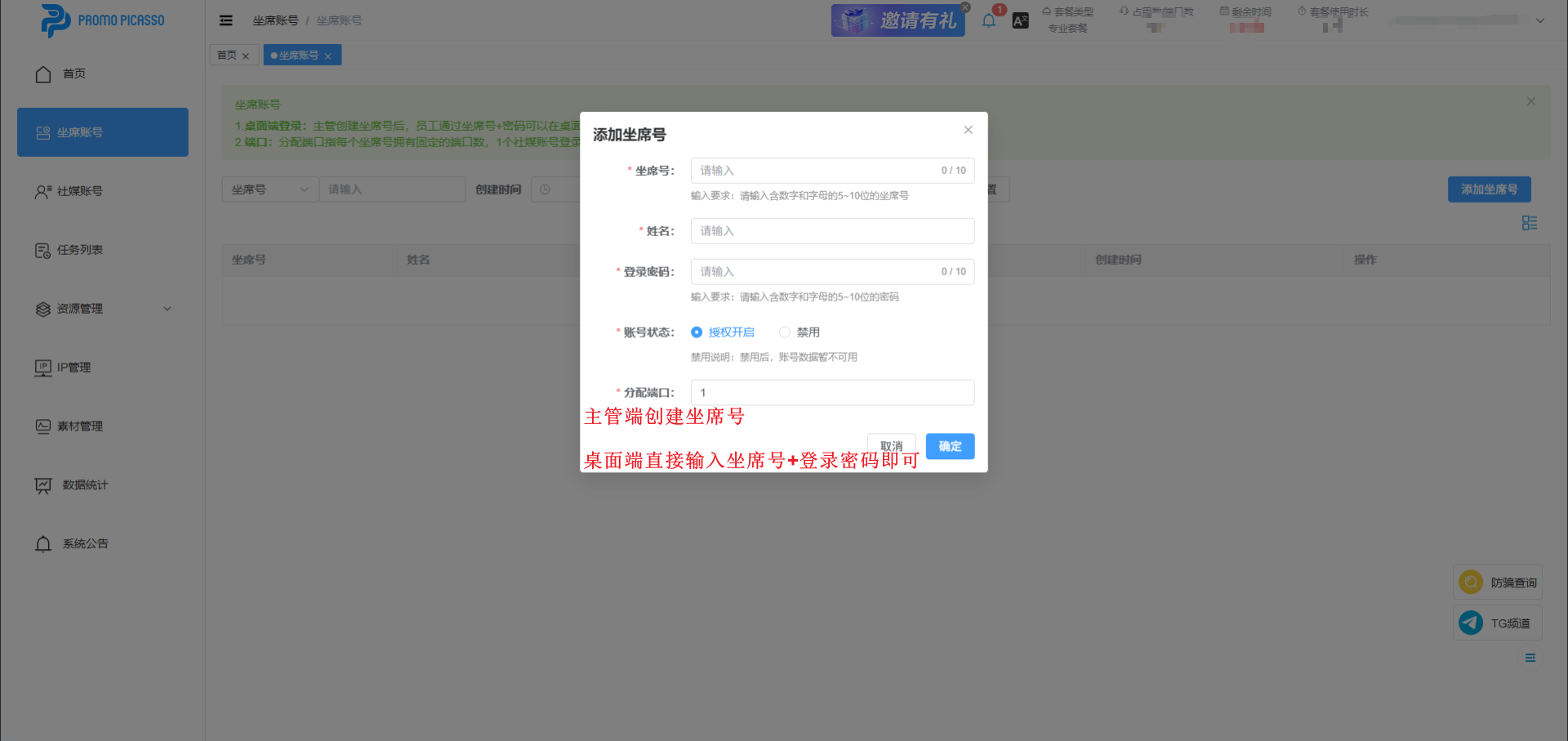Screen dimensions: 1568x741
Task: Open the user account dropdown arrow
Action: (1539, 21)
